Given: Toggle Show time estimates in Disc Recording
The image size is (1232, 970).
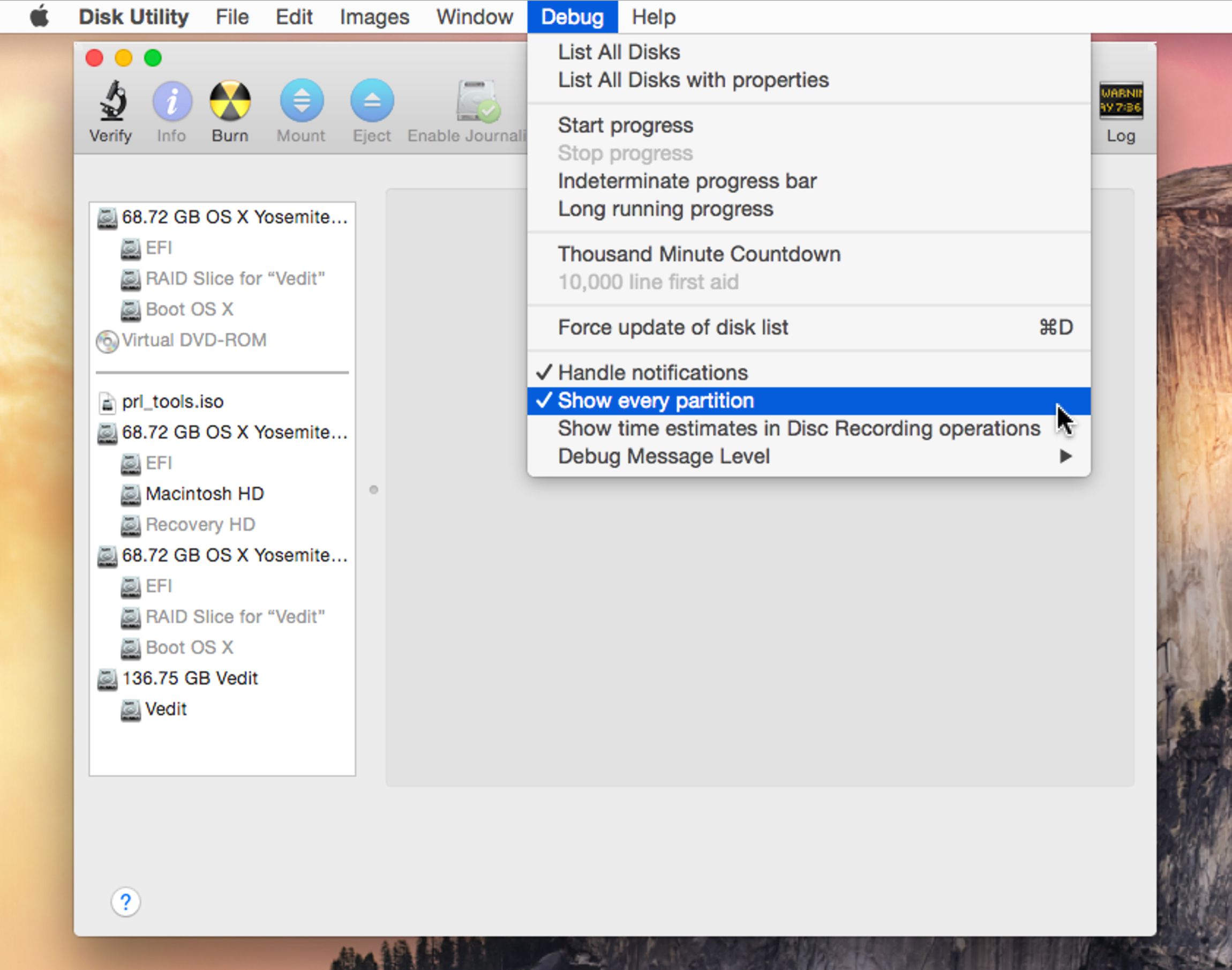Looking at the screenshot, I should 799,428.
